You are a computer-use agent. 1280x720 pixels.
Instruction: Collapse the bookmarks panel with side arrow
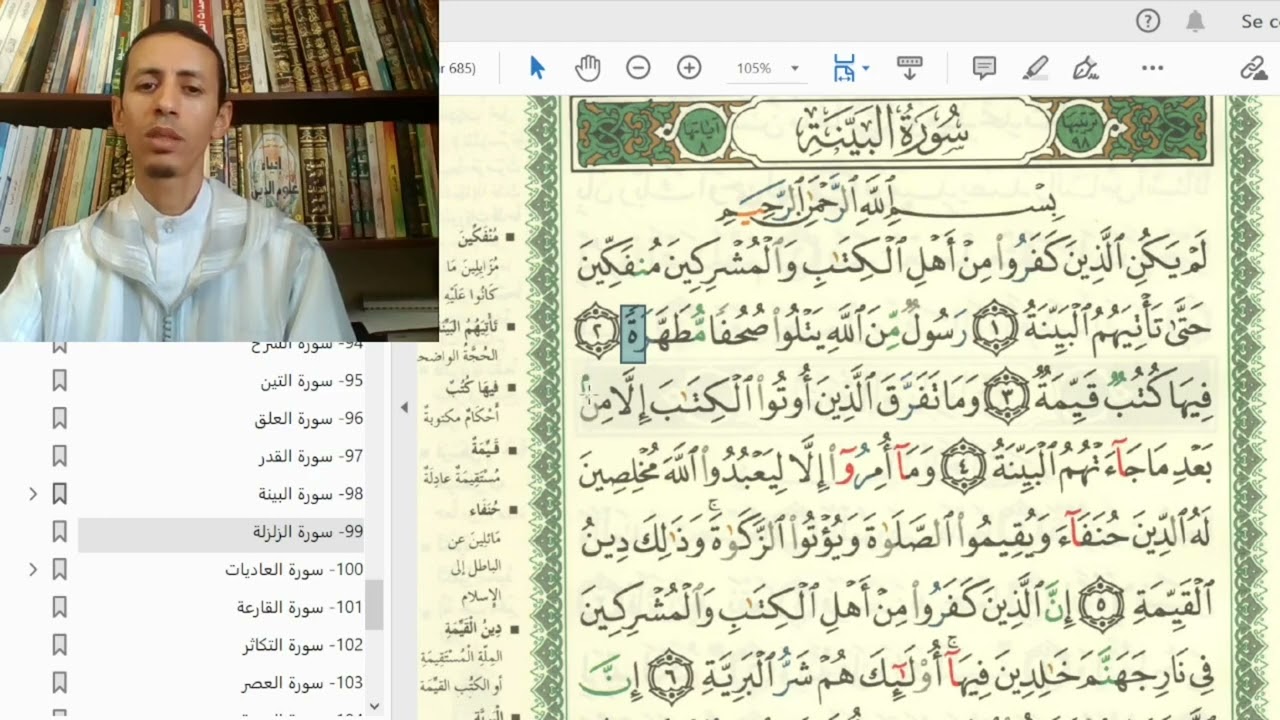point(405,407)
